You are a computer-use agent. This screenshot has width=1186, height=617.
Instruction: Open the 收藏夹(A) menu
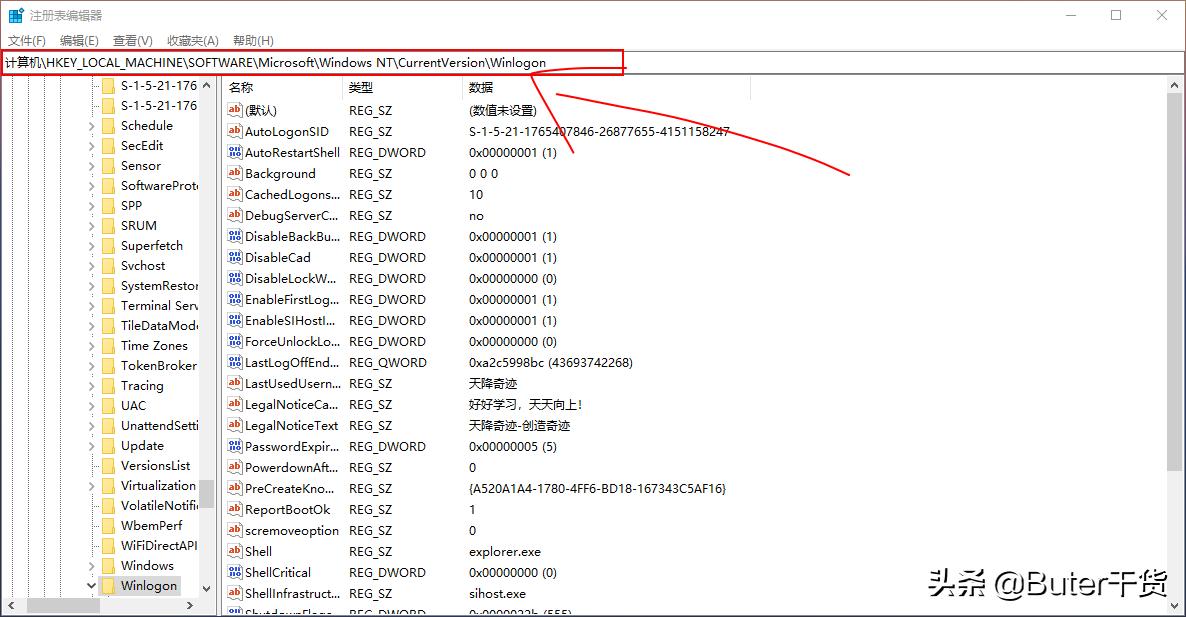(192, 40)
